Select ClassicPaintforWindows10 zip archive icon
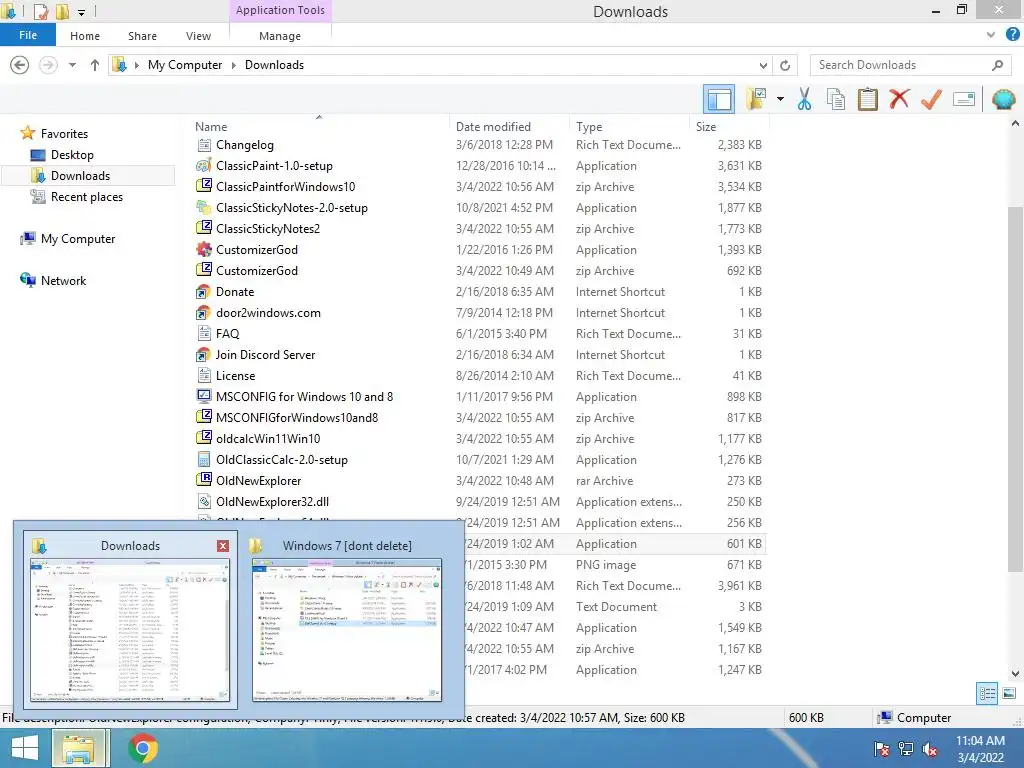This screenshot has width=1024, height=768. pos(204,187)
